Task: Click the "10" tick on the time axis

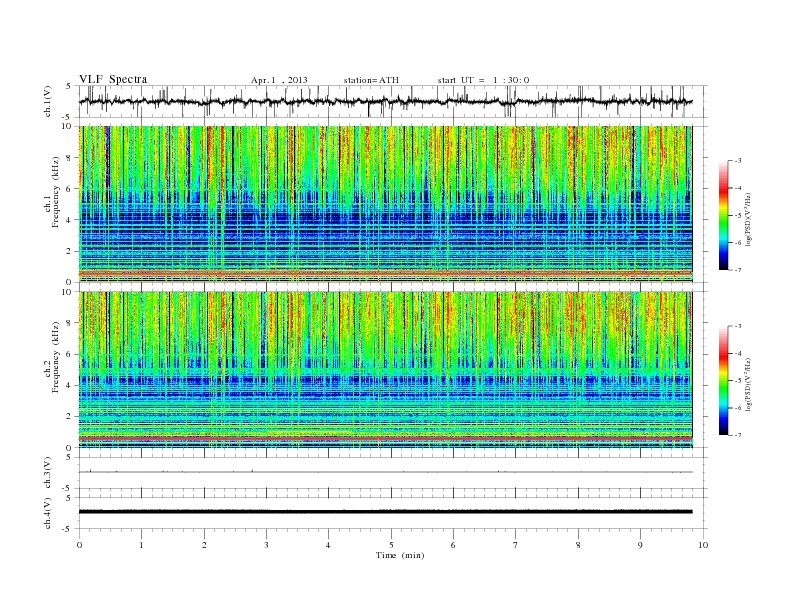Action: [703, 545]
